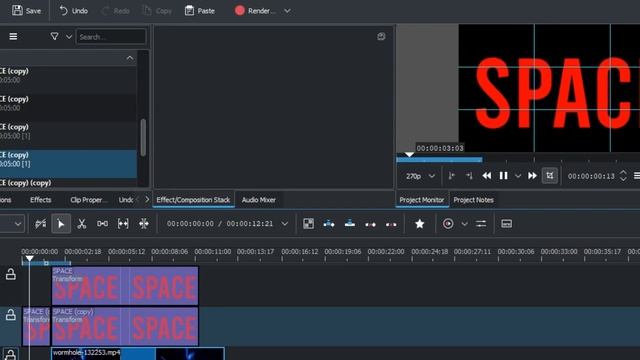Toggle the timeline compositing track icon

point(40,224)
